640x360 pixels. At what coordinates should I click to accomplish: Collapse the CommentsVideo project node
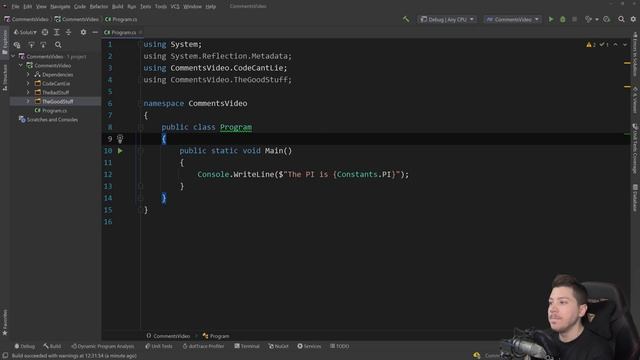(21, 65)
